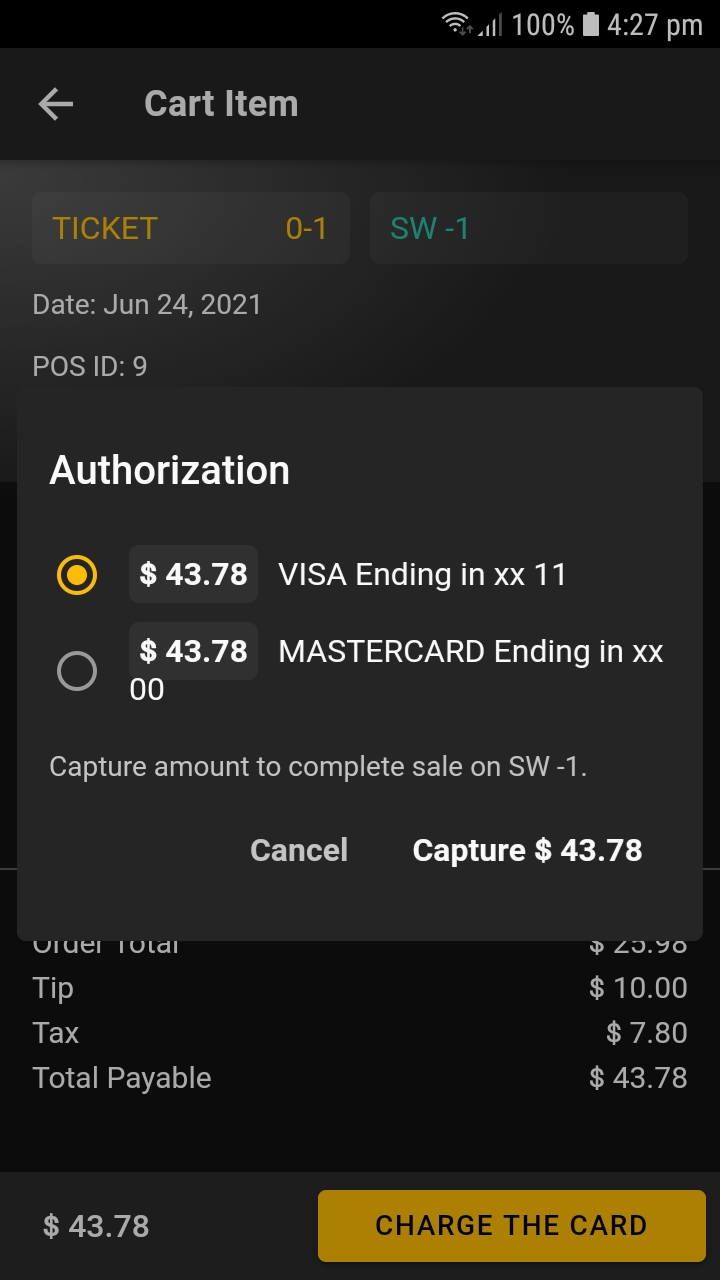Tap the VISA Ending in xx 11 label
Viewport: 720px width, 1280px height.
pos(422,575)
